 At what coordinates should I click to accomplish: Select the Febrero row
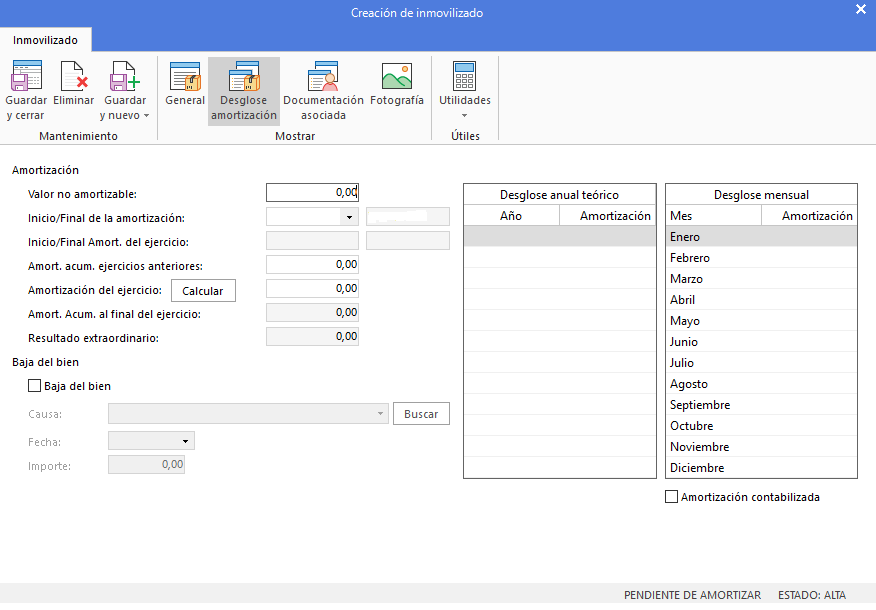click(761, 258)
